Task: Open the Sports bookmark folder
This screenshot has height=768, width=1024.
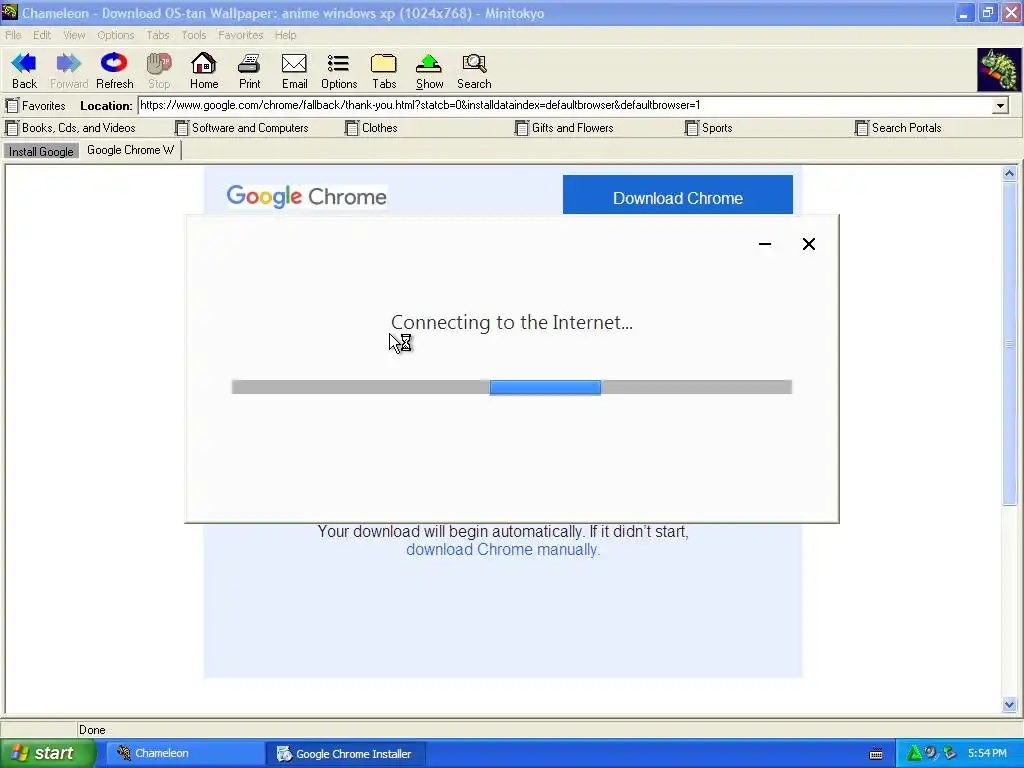Action: tap(709, 128)
